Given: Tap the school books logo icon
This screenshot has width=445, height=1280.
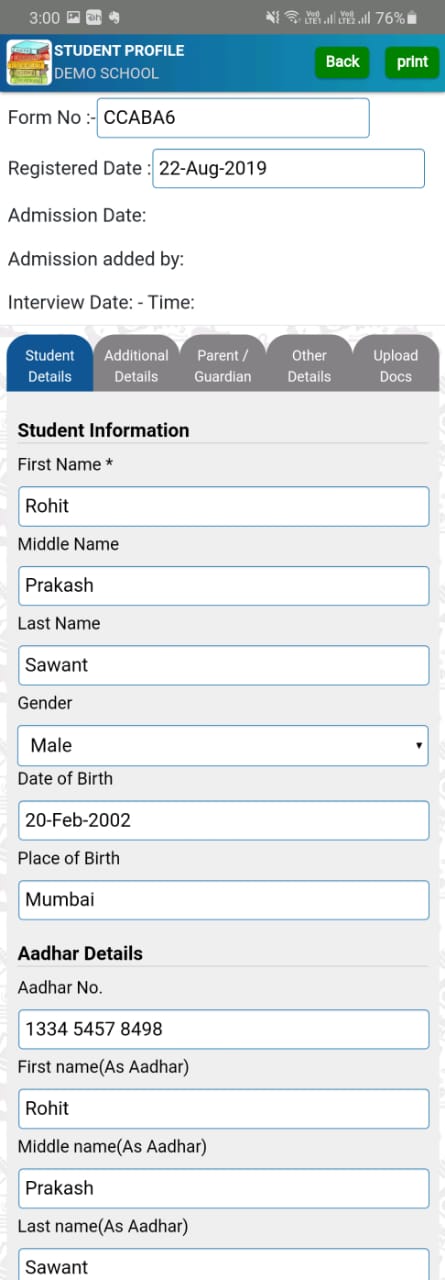Looking at the screenshot, I should coord(28,62).
